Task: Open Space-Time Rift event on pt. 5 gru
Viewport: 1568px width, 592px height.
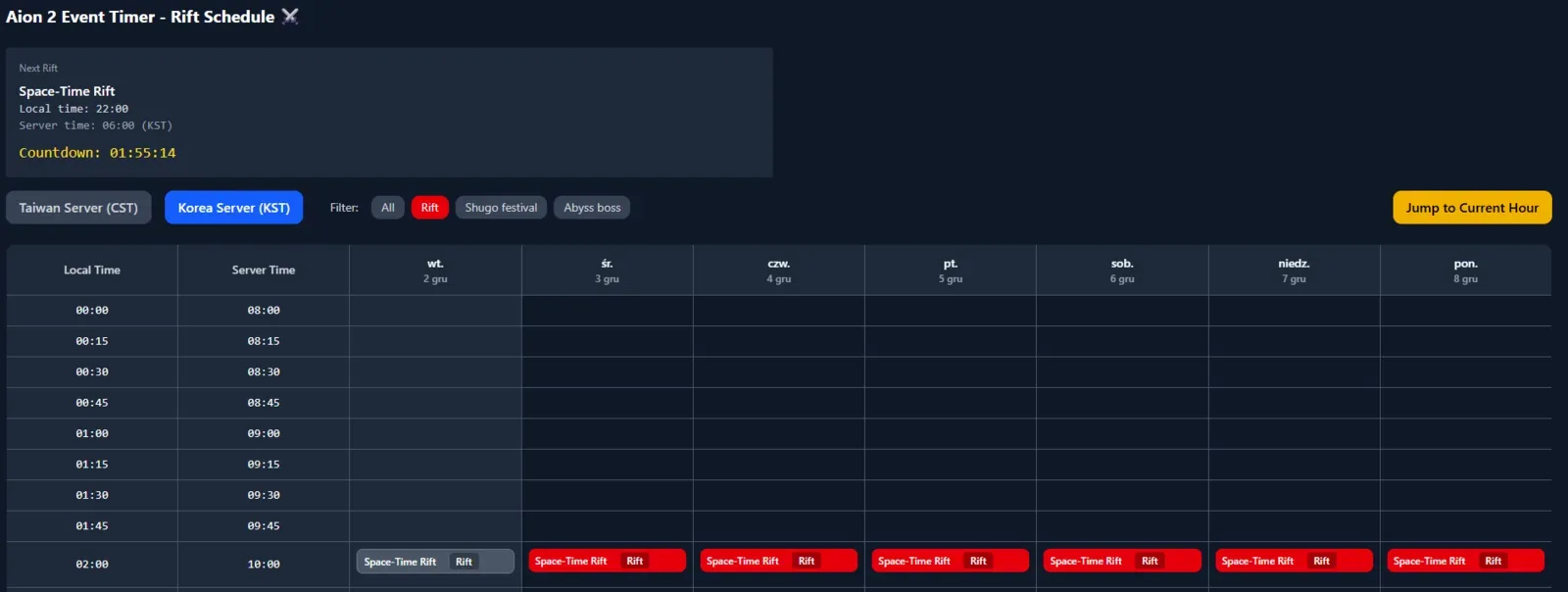Action: (x=951, y=561)
